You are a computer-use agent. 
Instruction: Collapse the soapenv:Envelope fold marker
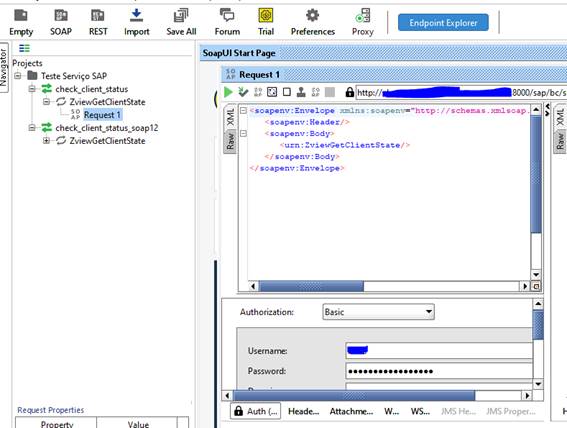[243, 110]
